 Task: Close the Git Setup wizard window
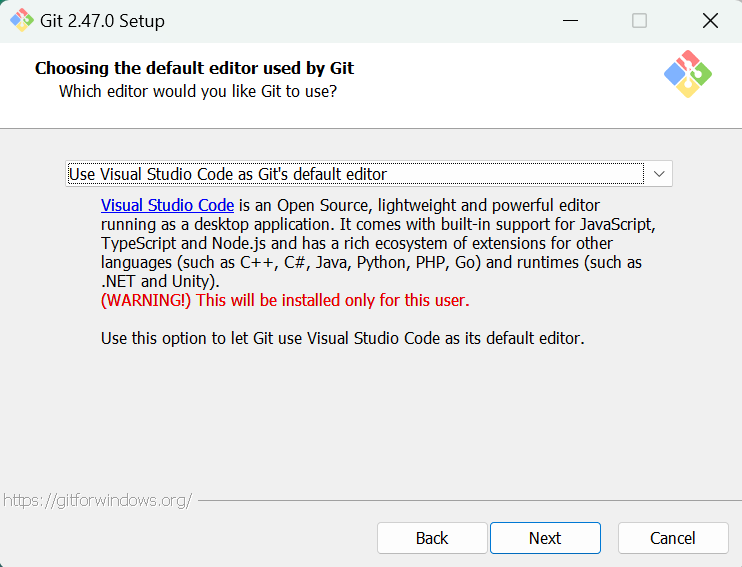710,20
